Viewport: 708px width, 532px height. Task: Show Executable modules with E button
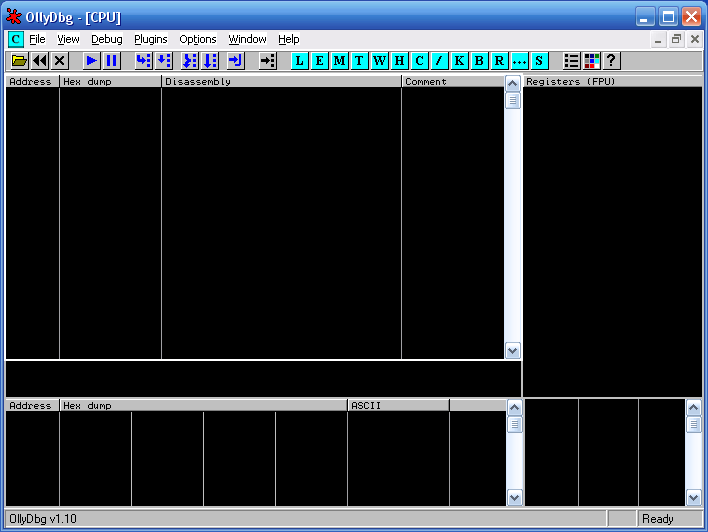click(x=320, y=61)
